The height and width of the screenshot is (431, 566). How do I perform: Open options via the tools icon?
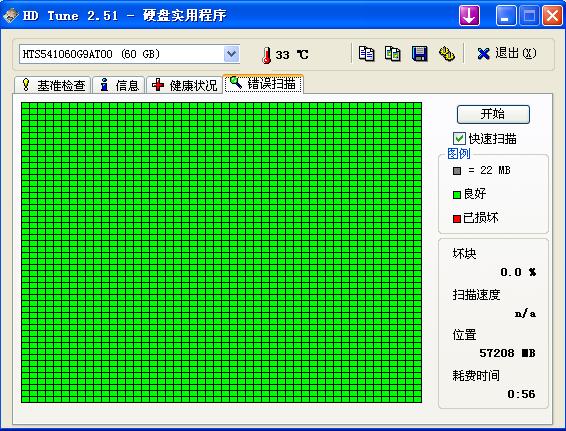(447, 54)
